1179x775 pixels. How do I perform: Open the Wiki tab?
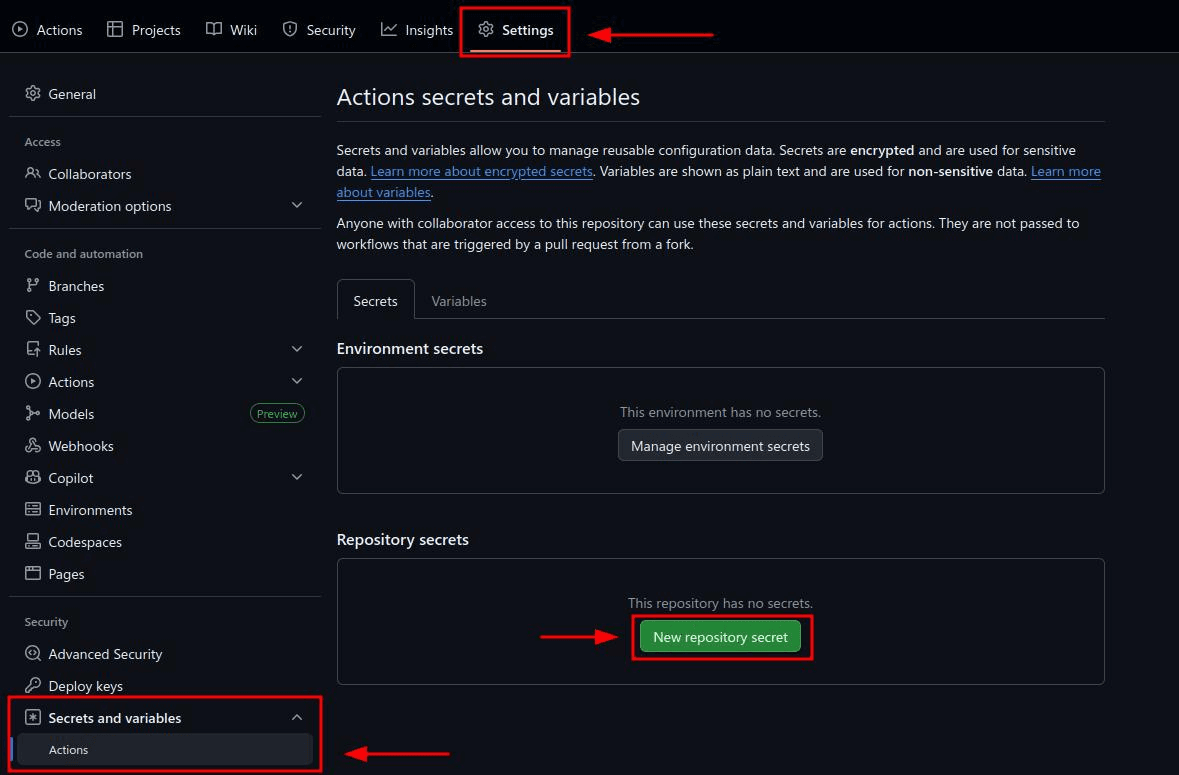pyautogui.click(x=231, y=30)
